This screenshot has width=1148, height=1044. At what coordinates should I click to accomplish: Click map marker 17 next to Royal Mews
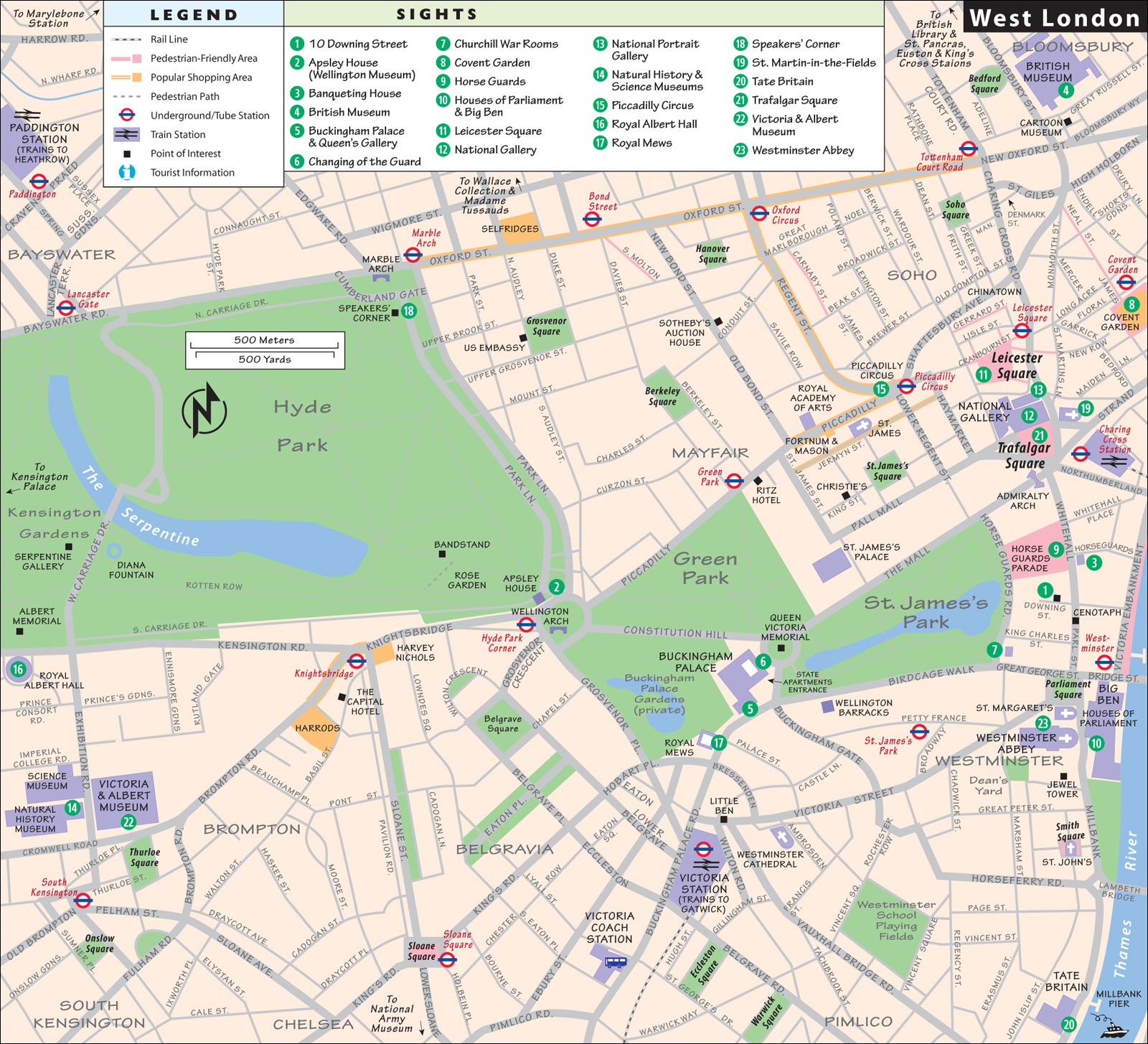(718, 743)
